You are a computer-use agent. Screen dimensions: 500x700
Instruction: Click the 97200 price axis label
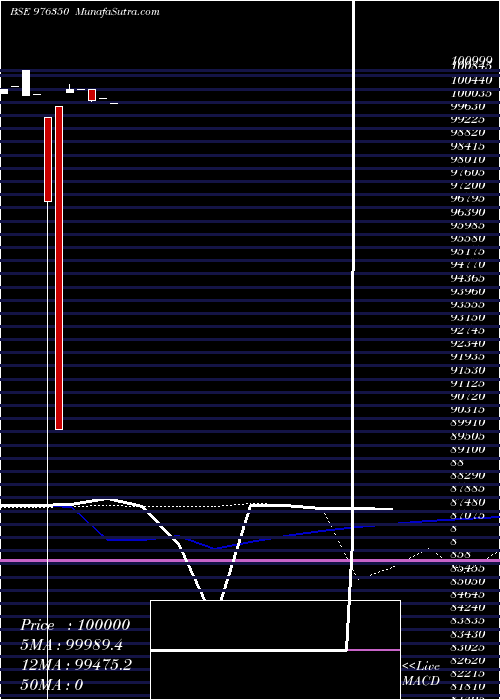[x=469, y=185]
